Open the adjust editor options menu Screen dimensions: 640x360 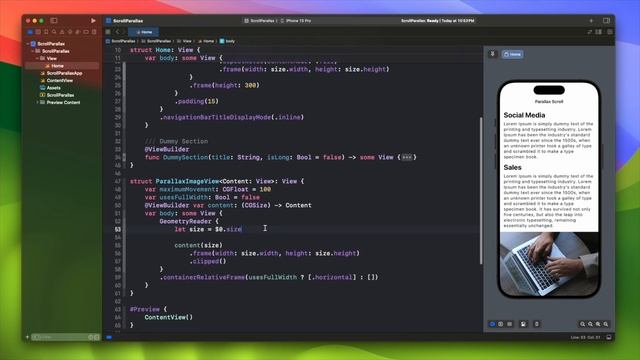(598, 32)
